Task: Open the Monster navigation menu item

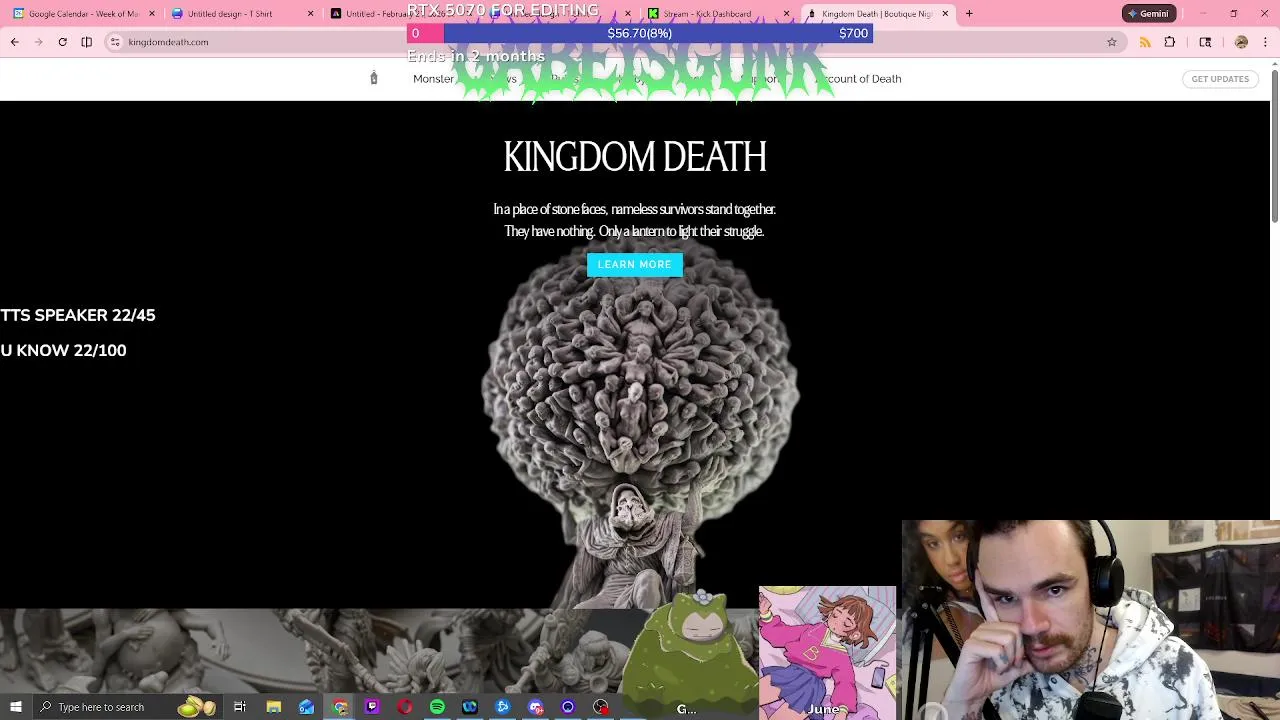Action: click(x=433, y=79)
